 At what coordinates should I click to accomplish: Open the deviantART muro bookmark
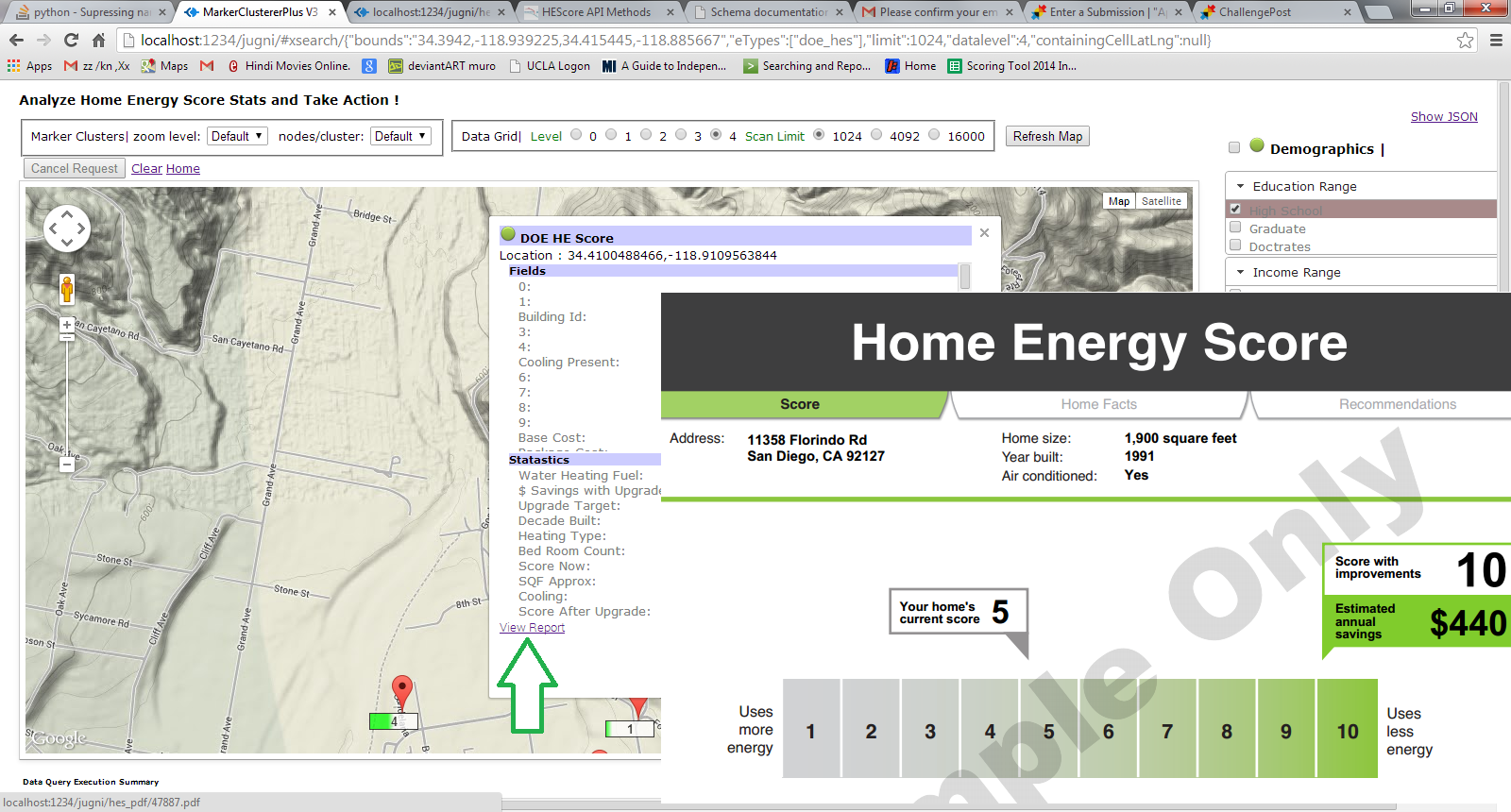click(442, 66)
